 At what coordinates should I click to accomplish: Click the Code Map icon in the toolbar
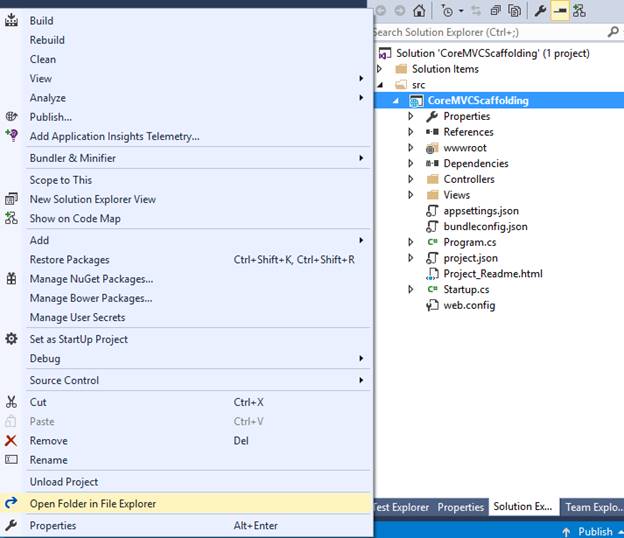coord(579,11)
